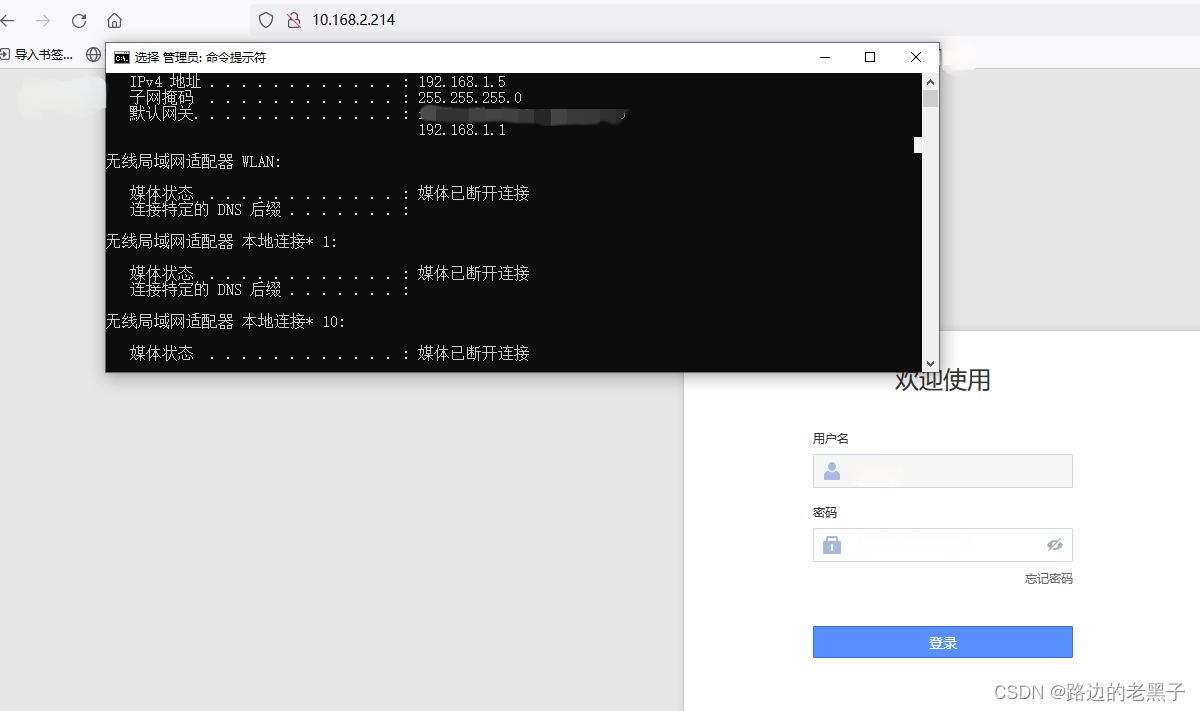Click the subnet mask 255.255.255.0 text
The image size is (1200, 711).
470,98
